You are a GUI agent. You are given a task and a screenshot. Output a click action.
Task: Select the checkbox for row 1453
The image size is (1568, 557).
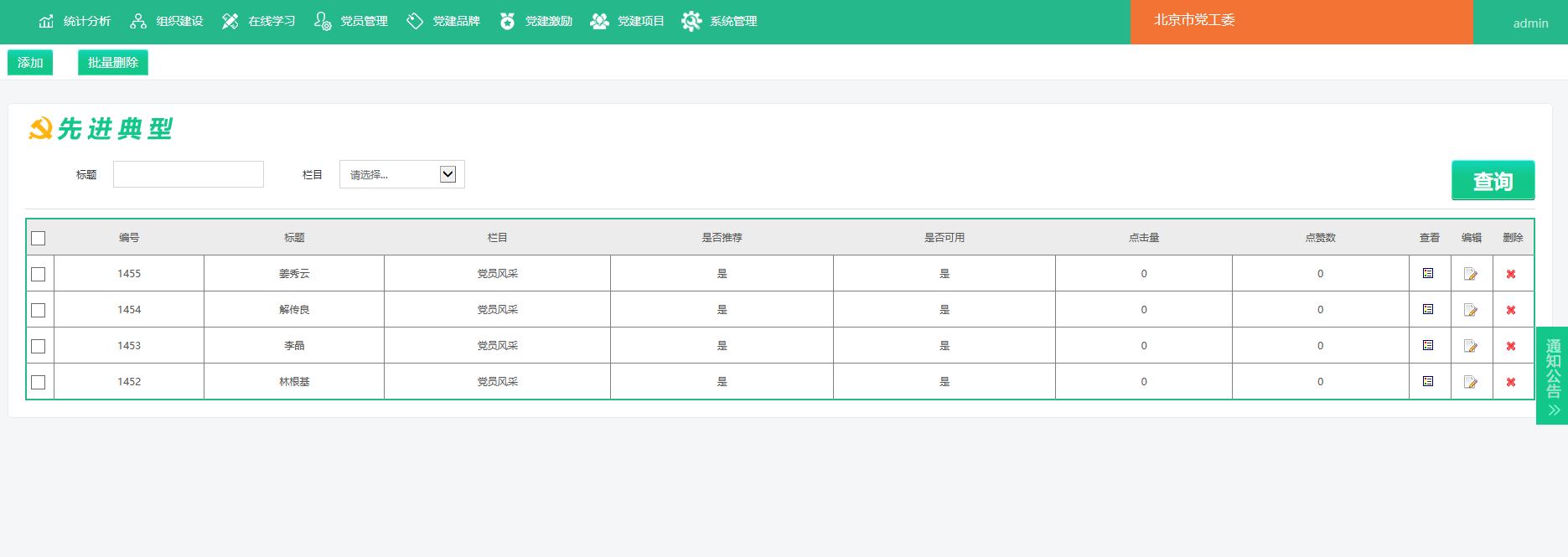(x=39, y=346)
